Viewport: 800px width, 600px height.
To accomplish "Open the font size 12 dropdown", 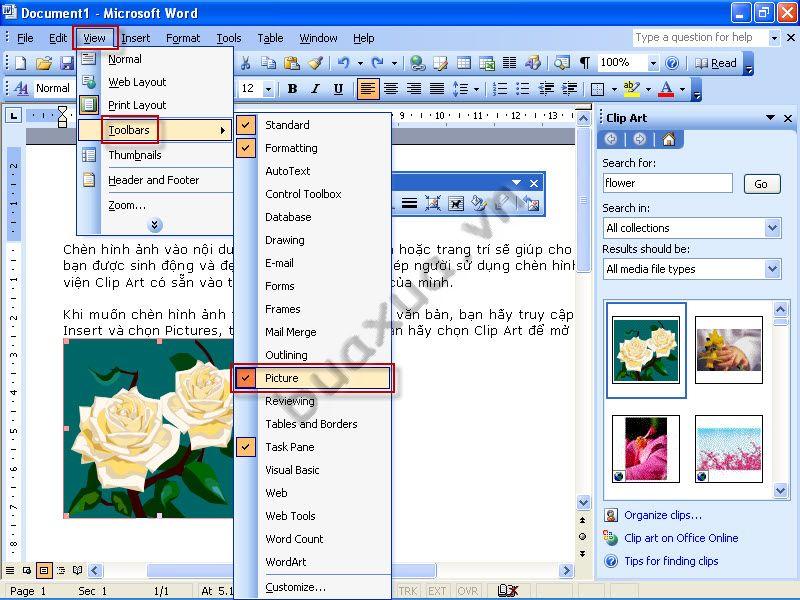I will [268, 89].
